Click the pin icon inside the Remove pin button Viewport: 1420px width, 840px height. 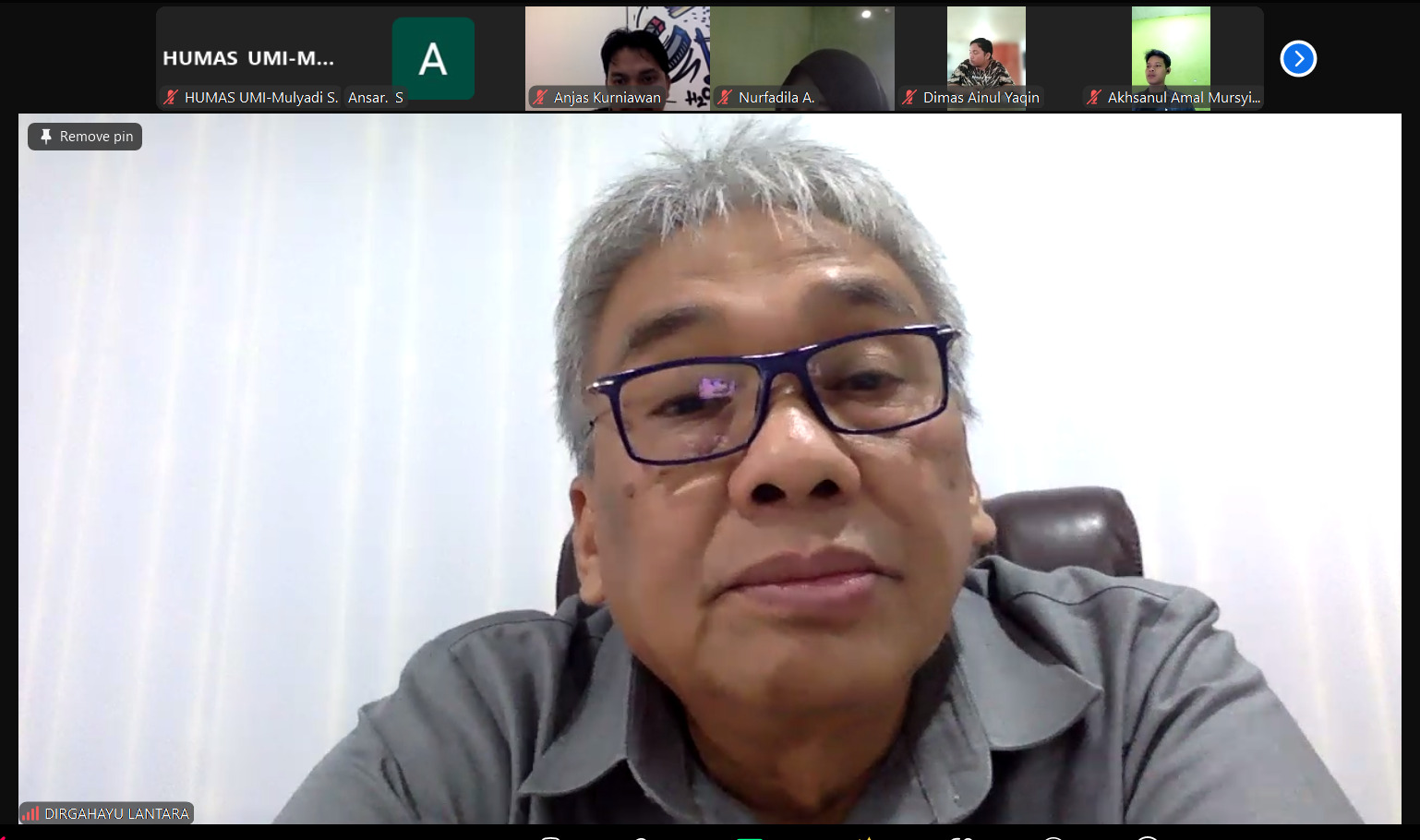(45, 136)
